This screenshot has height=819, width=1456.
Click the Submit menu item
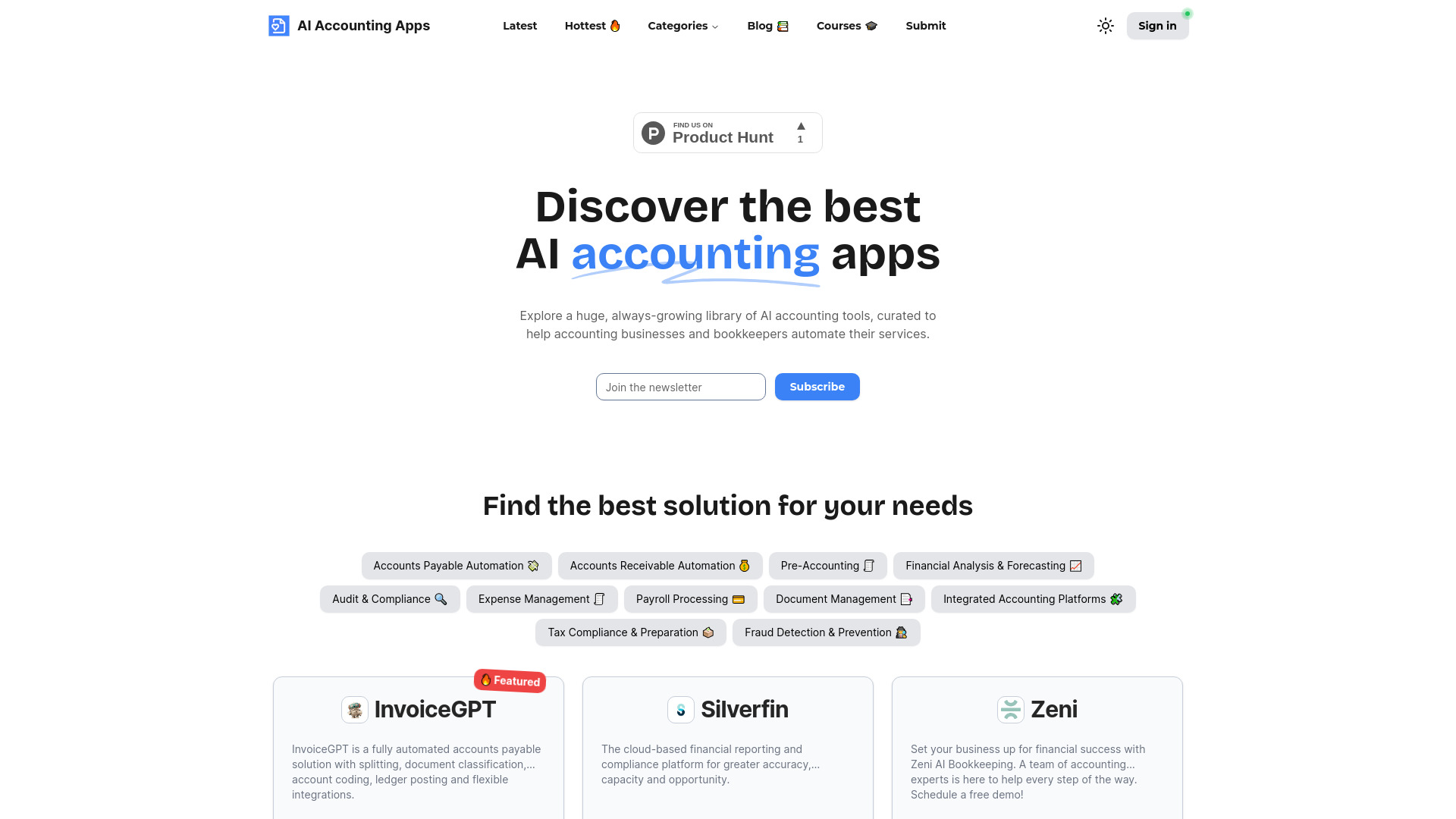[x=925, y=26]
